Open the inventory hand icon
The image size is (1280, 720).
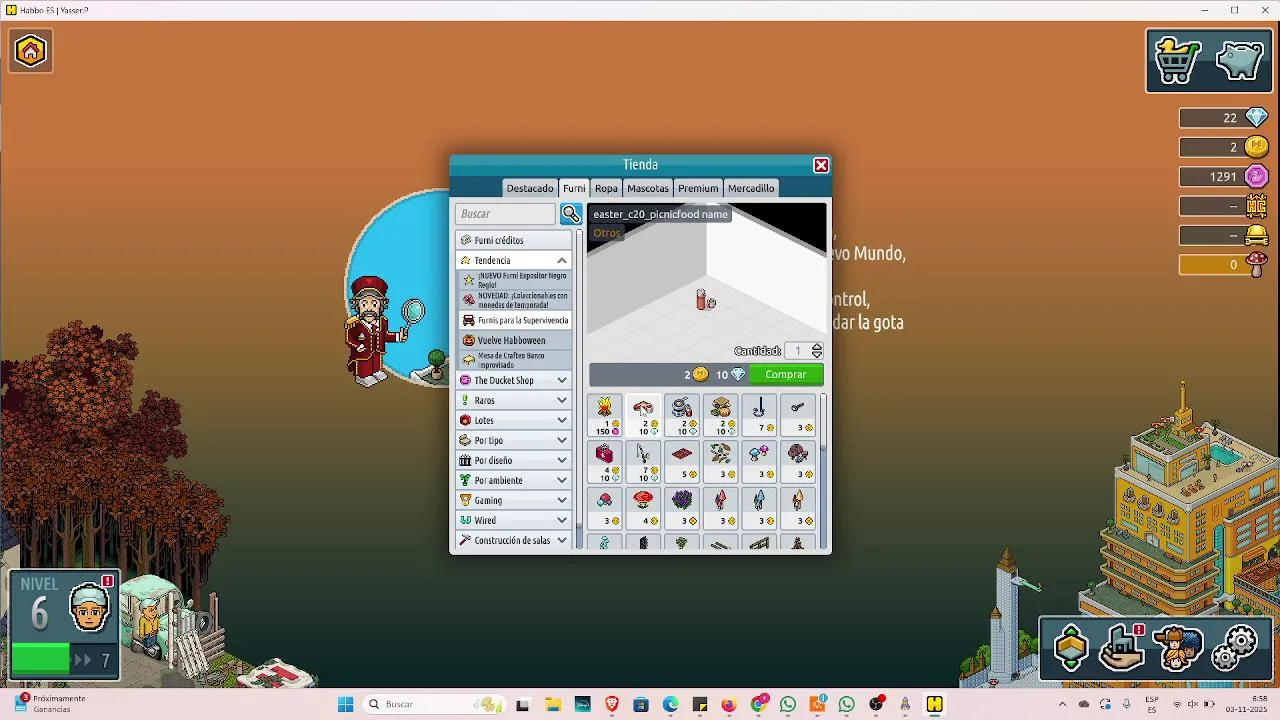1122,648
